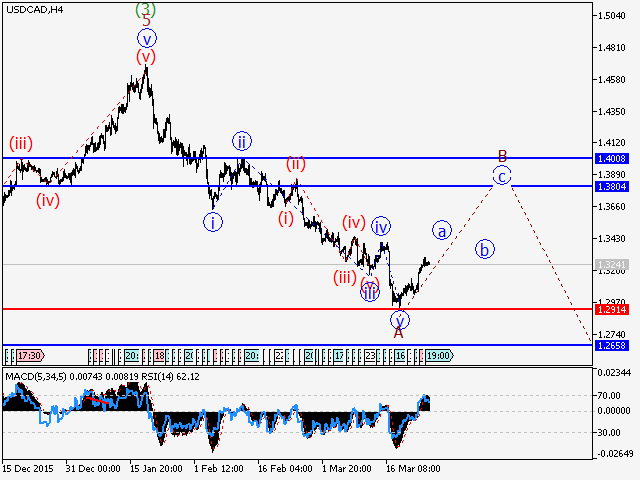This screenshot has height=480, width=640.
Task: Click the 1.5040 price axis value
Action: [611, 16]
